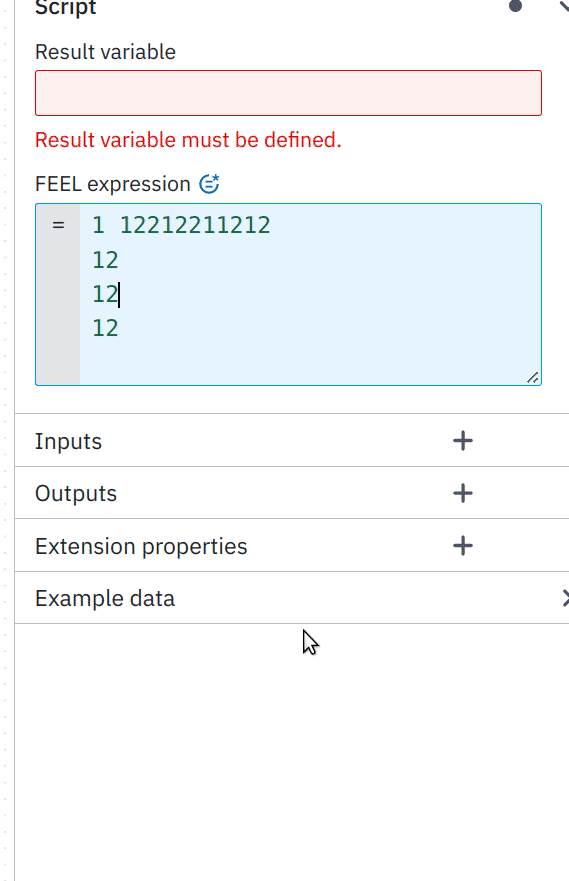Open the FEEL expression AI helper icon
This screenshot has width=569, height=881.
(210, 184)
